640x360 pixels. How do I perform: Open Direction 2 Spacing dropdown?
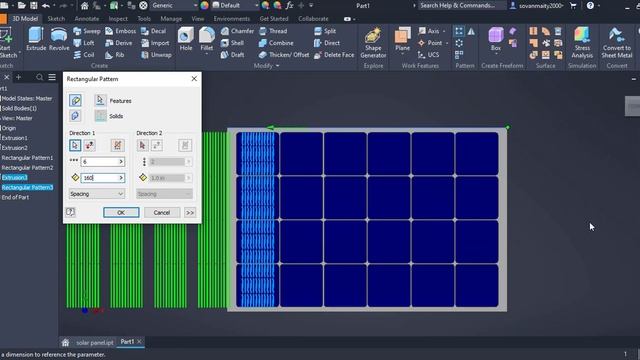164,194
